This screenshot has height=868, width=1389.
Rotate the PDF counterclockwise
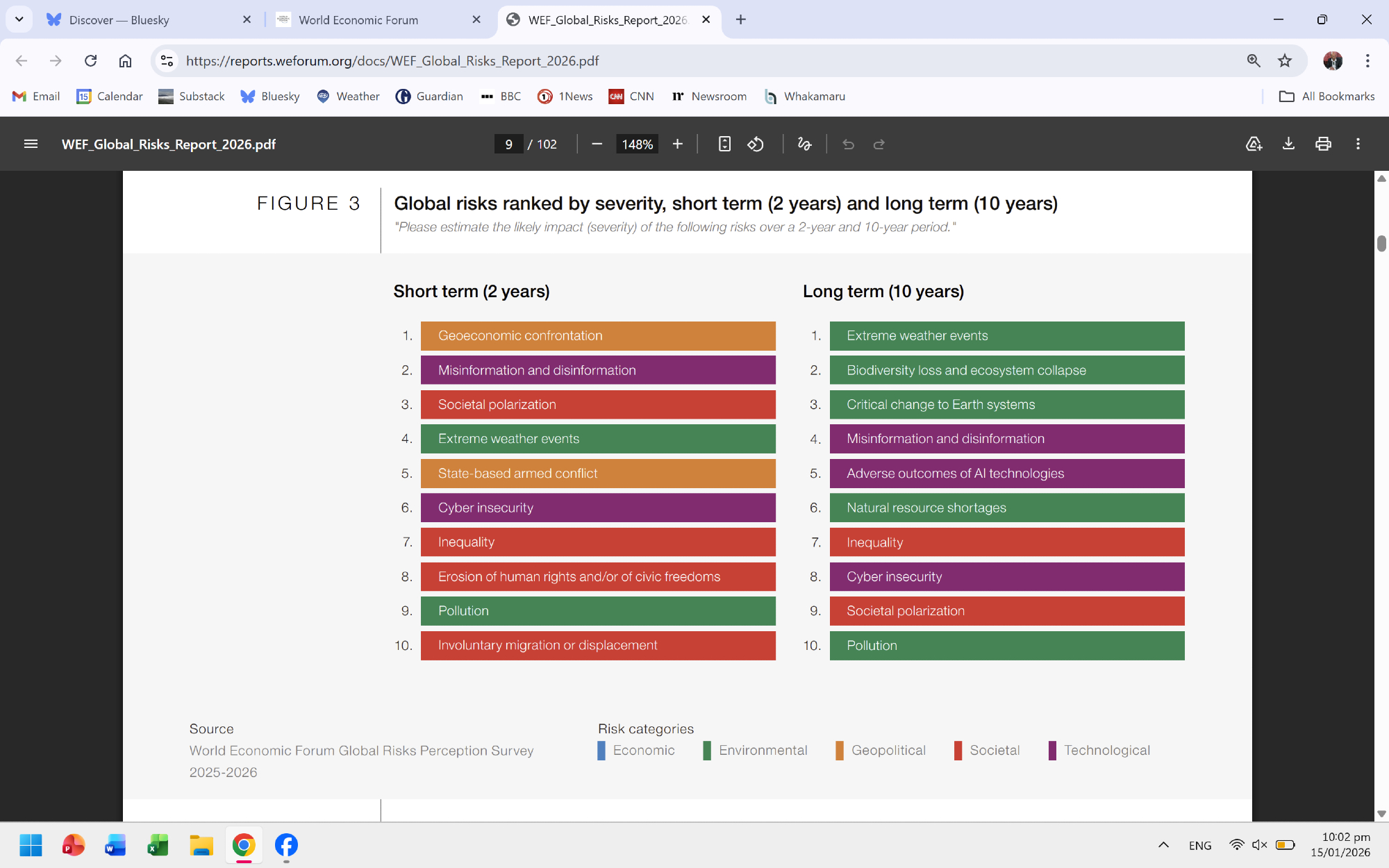click(756, 144)
